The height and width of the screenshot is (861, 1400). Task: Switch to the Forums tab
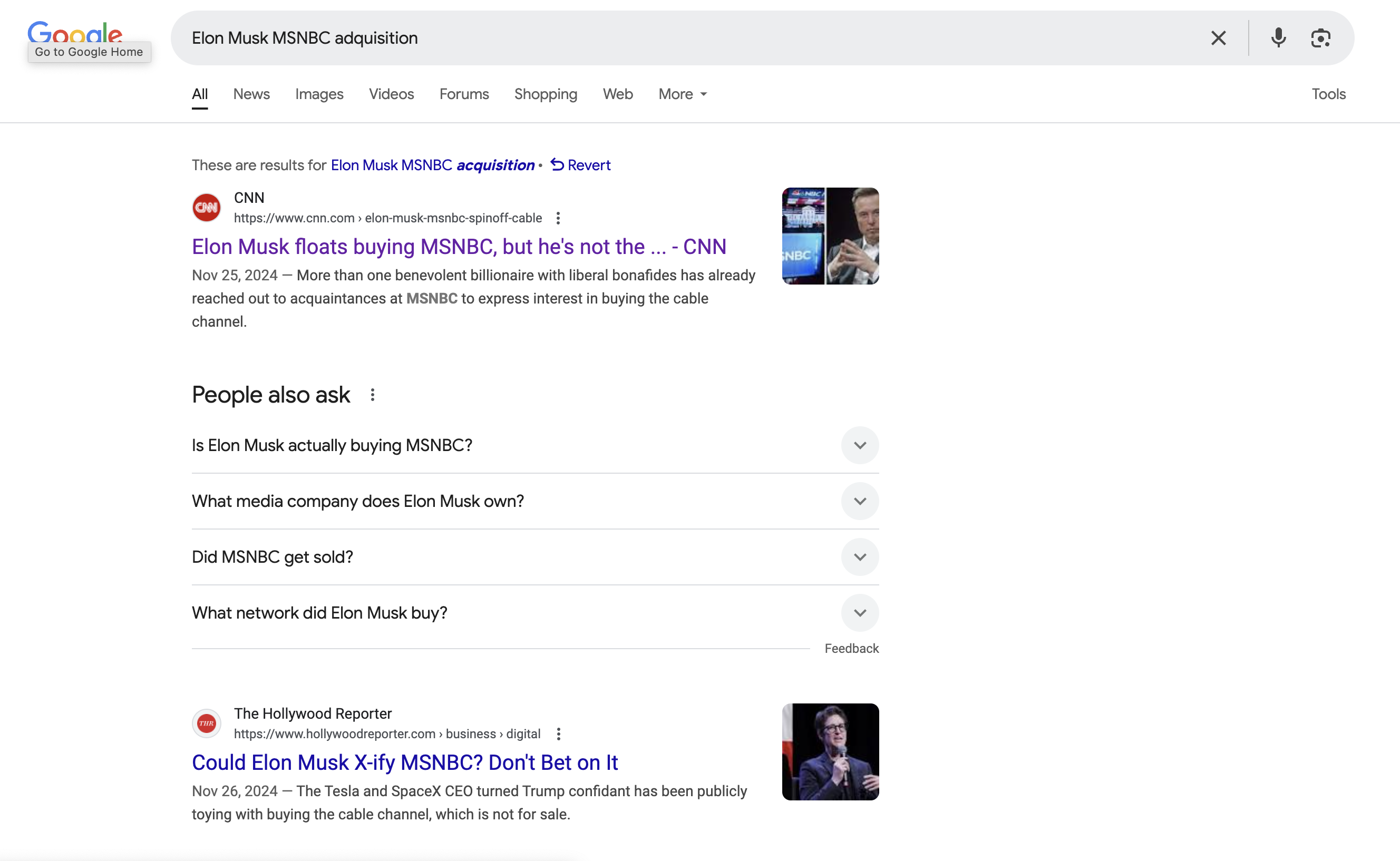click(464, 94)
